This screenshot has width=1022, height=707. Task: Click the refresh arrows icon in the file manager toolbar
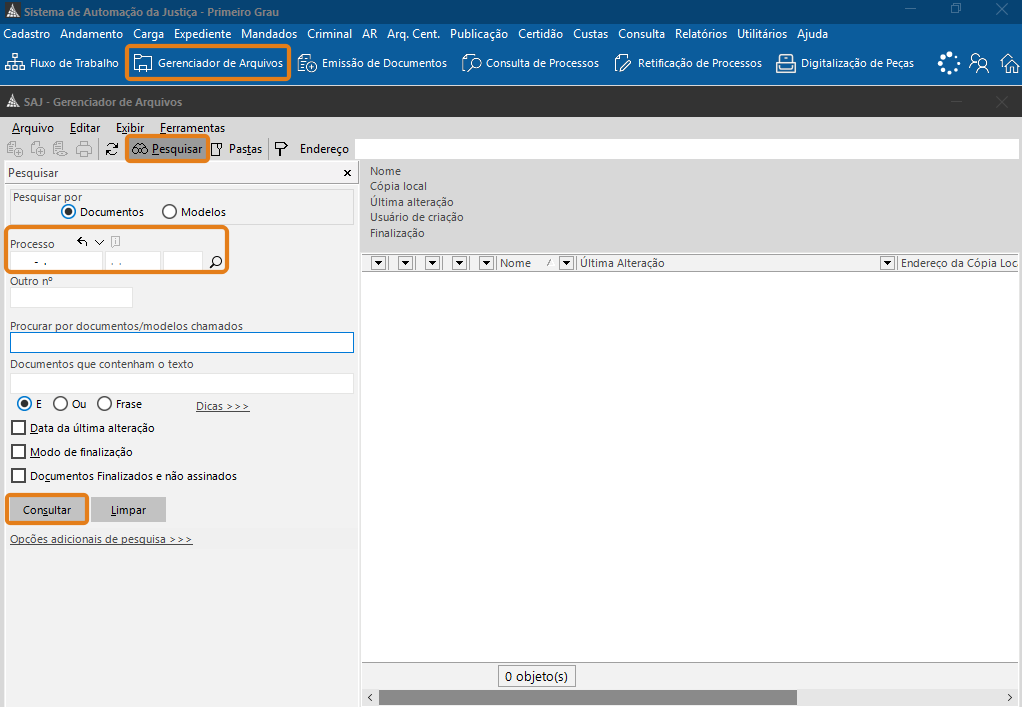[111, 149]
